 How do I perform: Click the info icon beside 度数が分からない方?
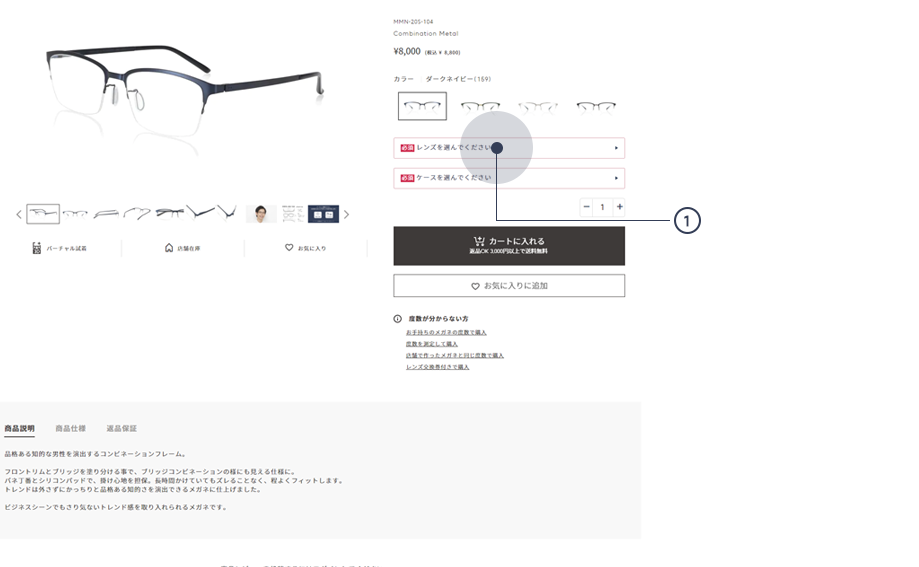click(397, 319)
